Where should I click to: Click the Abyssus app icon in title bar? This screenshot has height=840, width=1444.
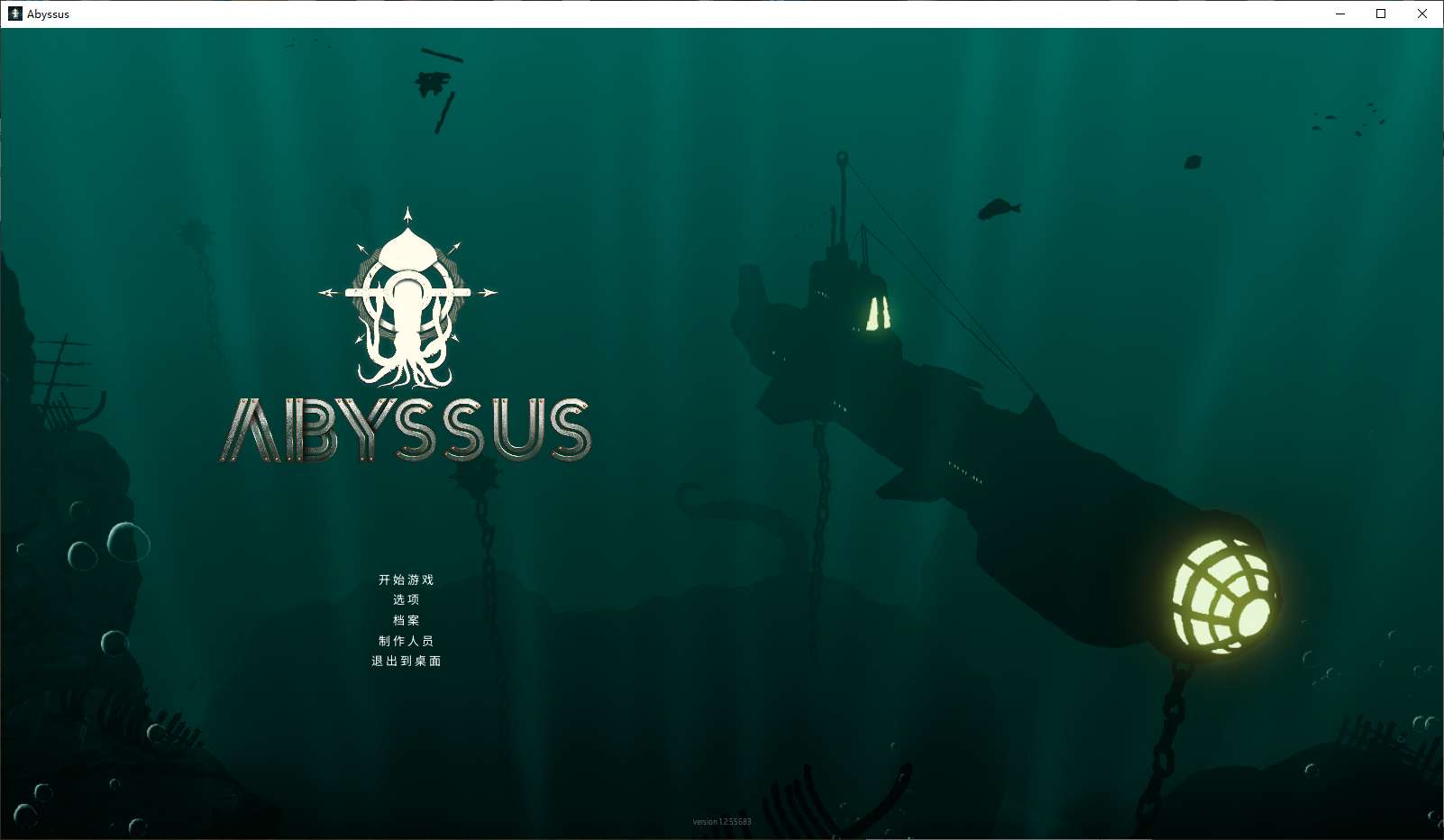[14, 14]
